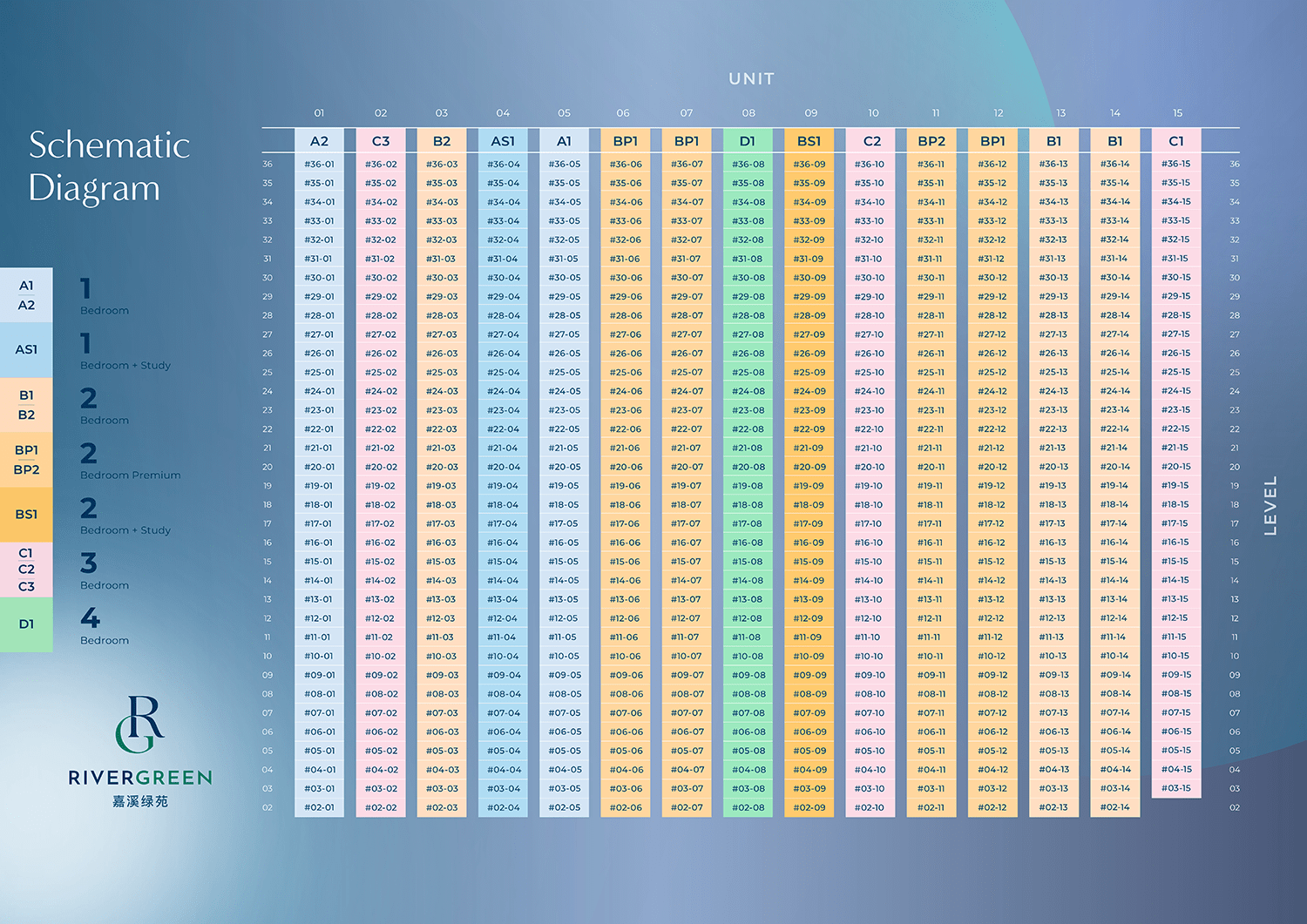Viewport: 1307px width, 924px height.
Task: Select the D1 four-bedroom legend swatch
Action: tap(26, 624)
